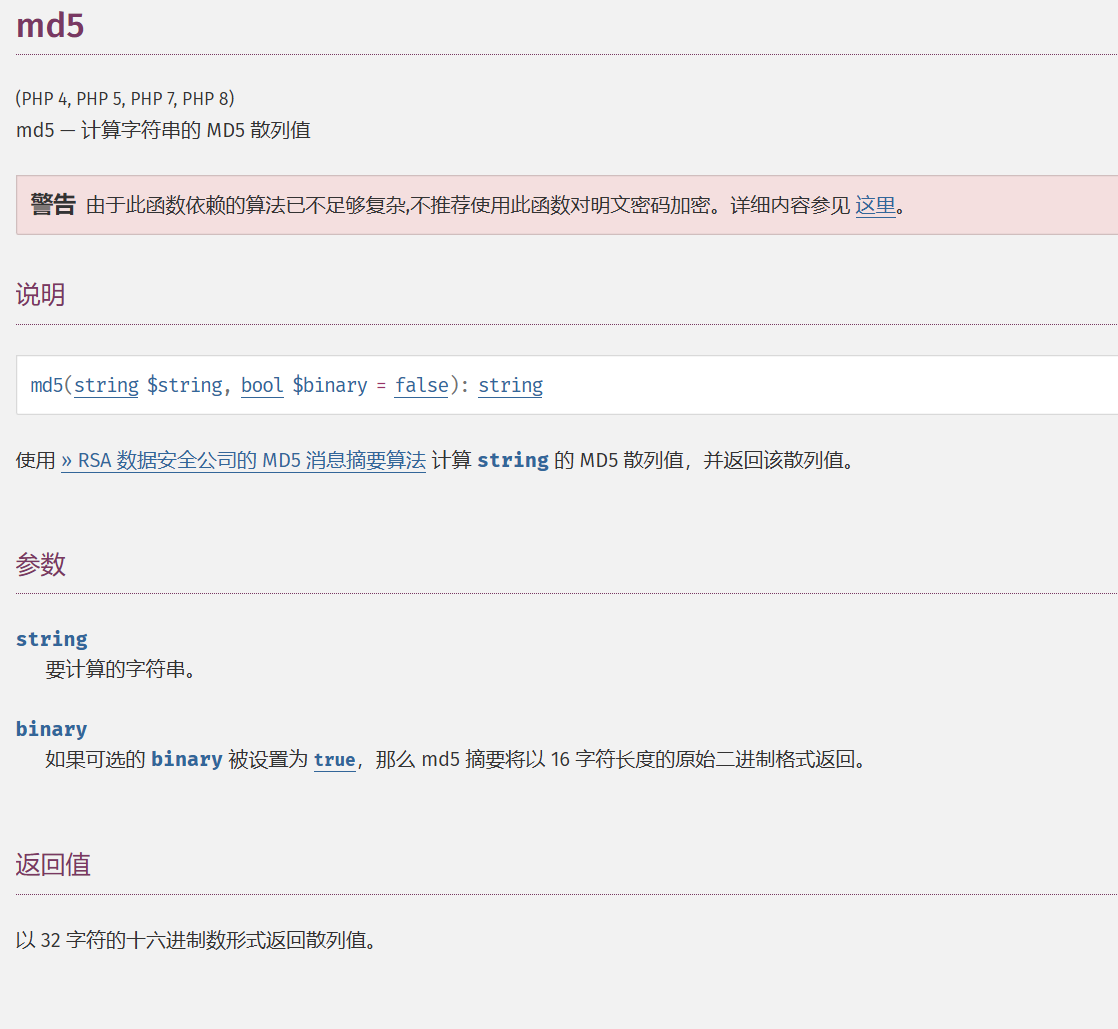Open the 这里 link in the warning box
The width and height of the screenshot is (1118, 1029).
pos(875,206)
